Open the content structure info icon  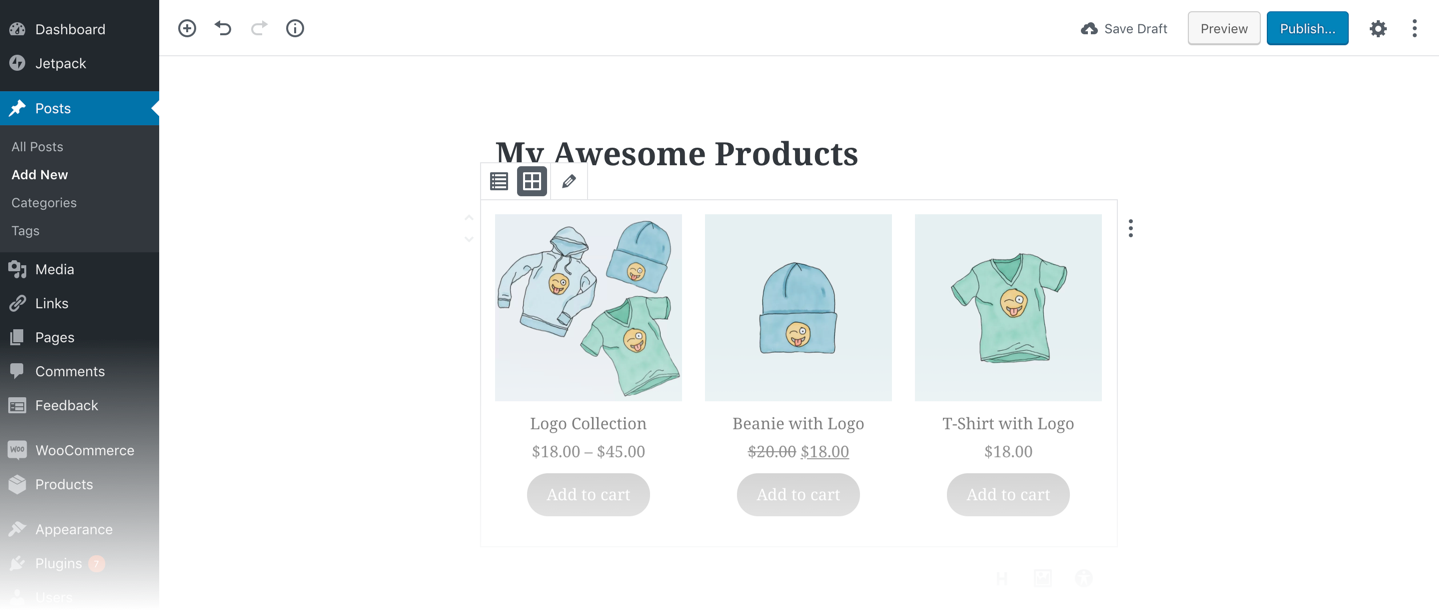295,28
